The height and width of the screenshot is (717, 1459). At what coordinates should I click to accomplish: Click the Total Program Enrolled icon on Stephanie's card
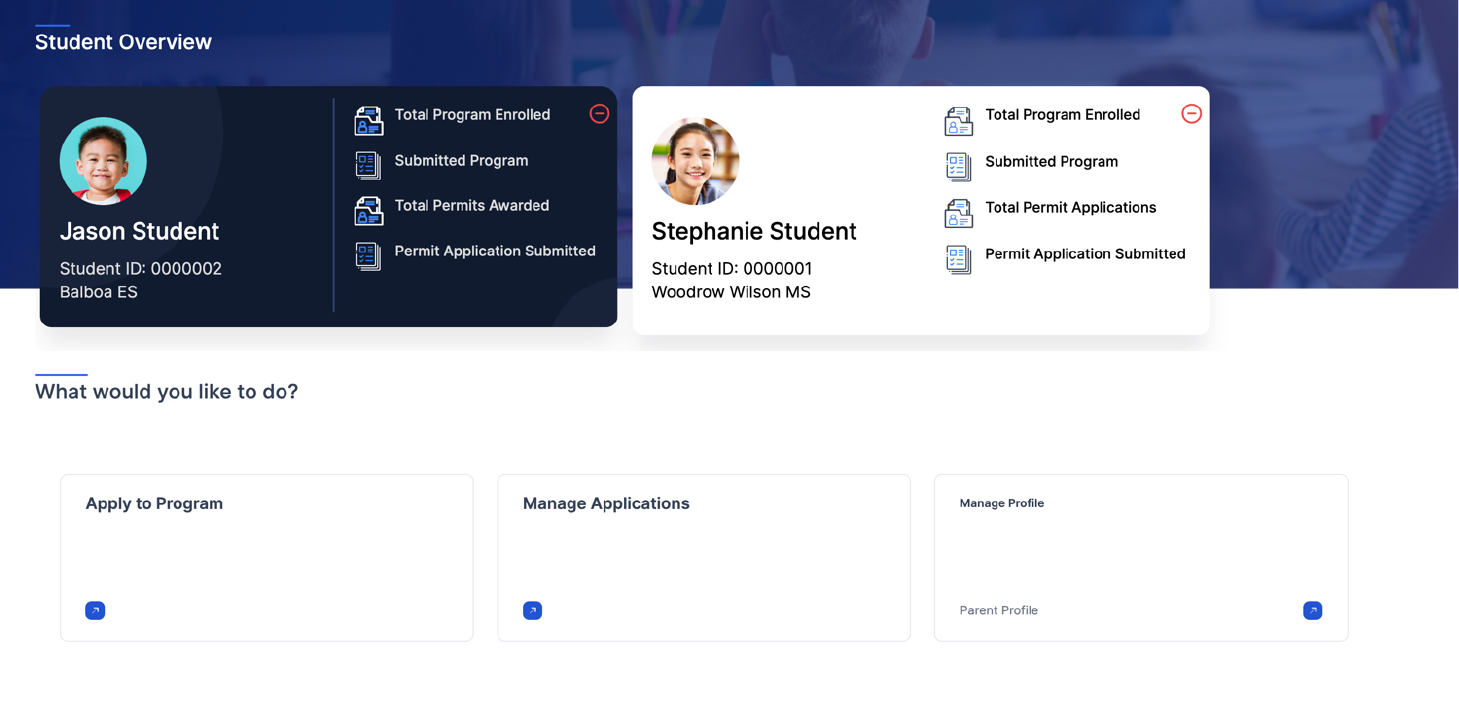coord(958,120)
